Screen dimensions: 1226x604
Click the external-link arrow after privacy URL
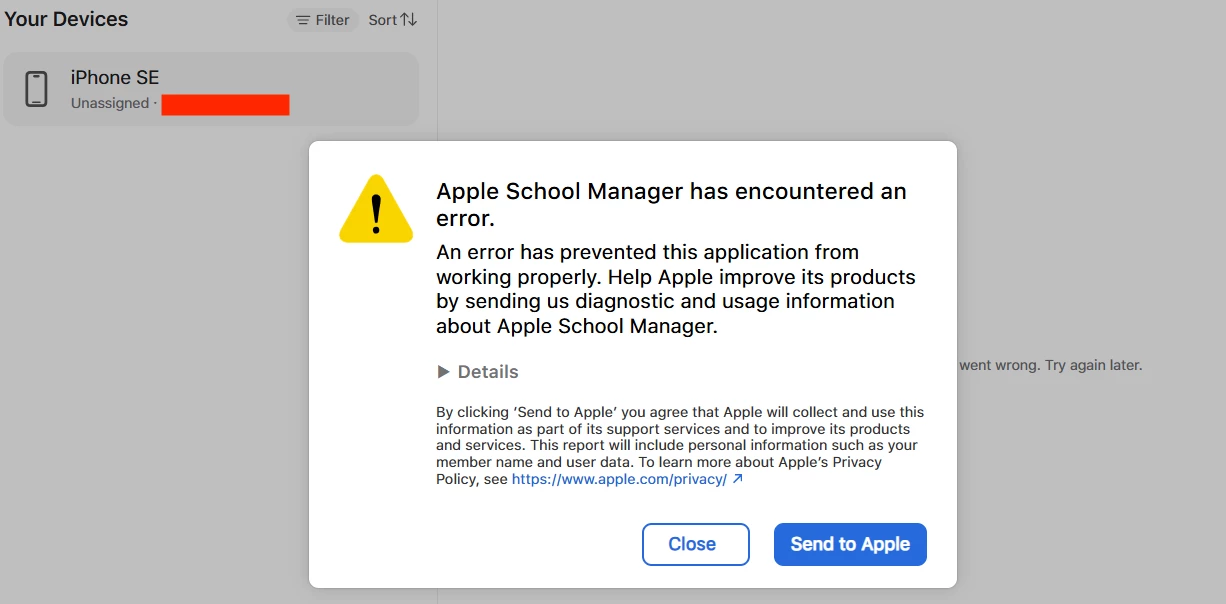pos(738,479)
